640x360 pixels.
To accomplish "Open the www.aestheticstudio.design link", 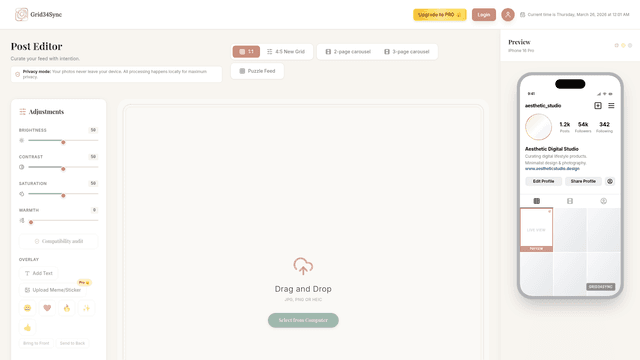I will click(x=552, y=169).
